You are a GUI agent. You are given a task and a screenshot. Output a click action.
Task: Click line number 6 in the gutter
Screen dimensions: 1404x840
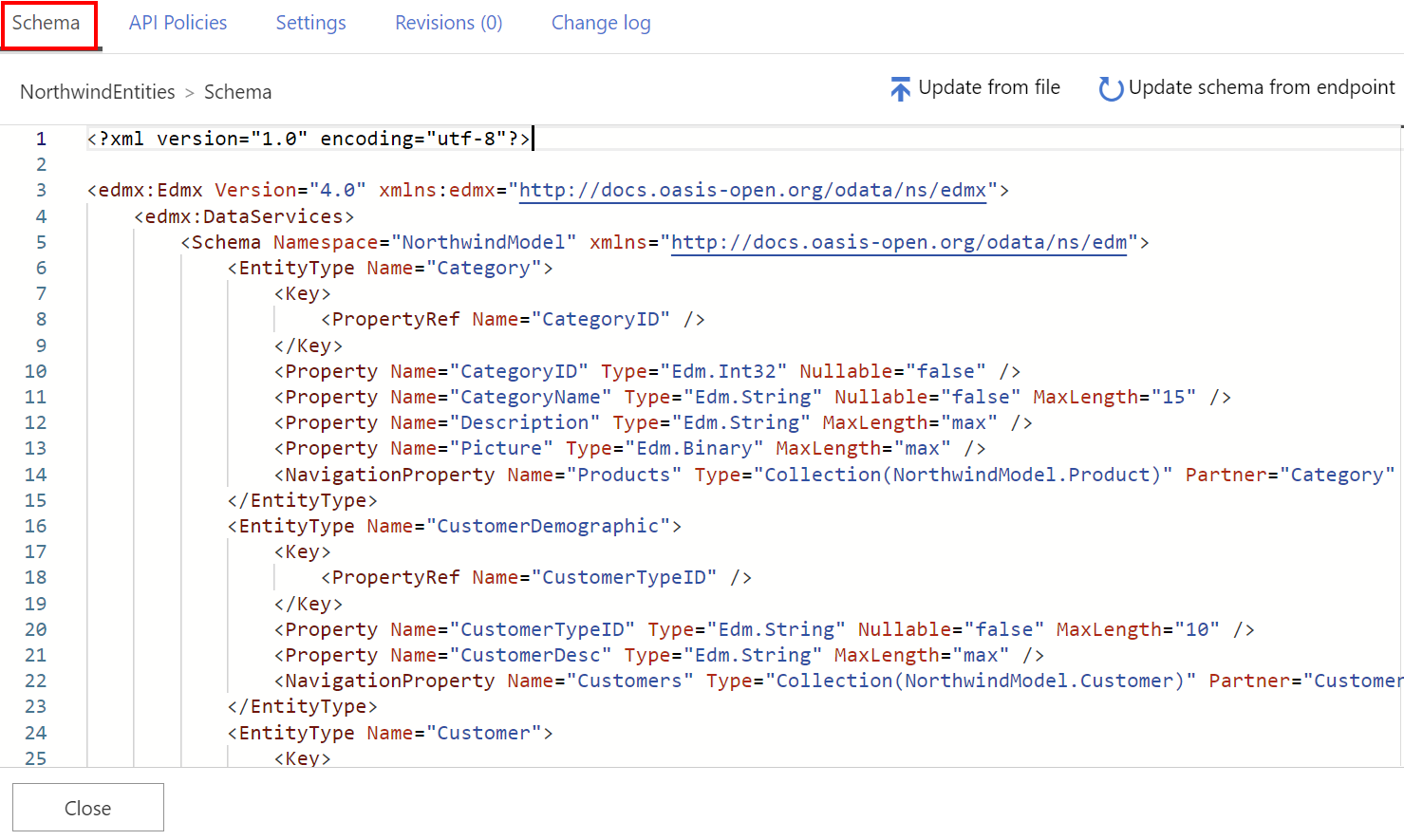[41, 268]
